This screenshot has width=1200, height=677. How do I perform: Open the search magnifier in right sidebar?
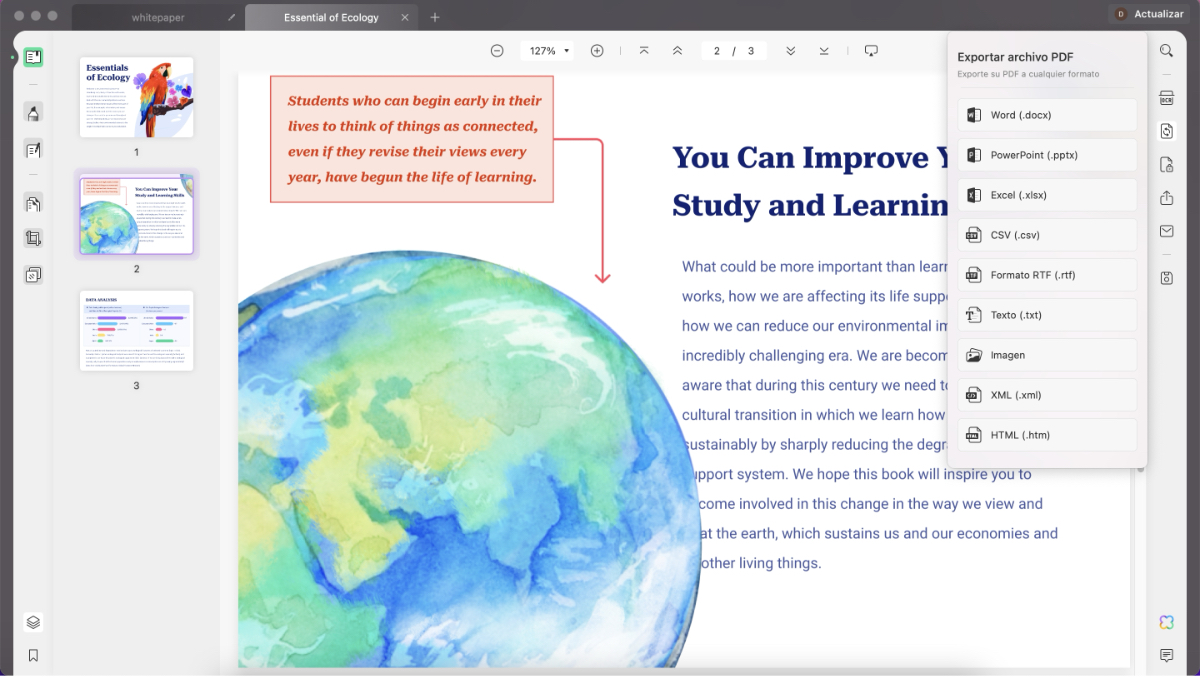[x=1166, y=51]
